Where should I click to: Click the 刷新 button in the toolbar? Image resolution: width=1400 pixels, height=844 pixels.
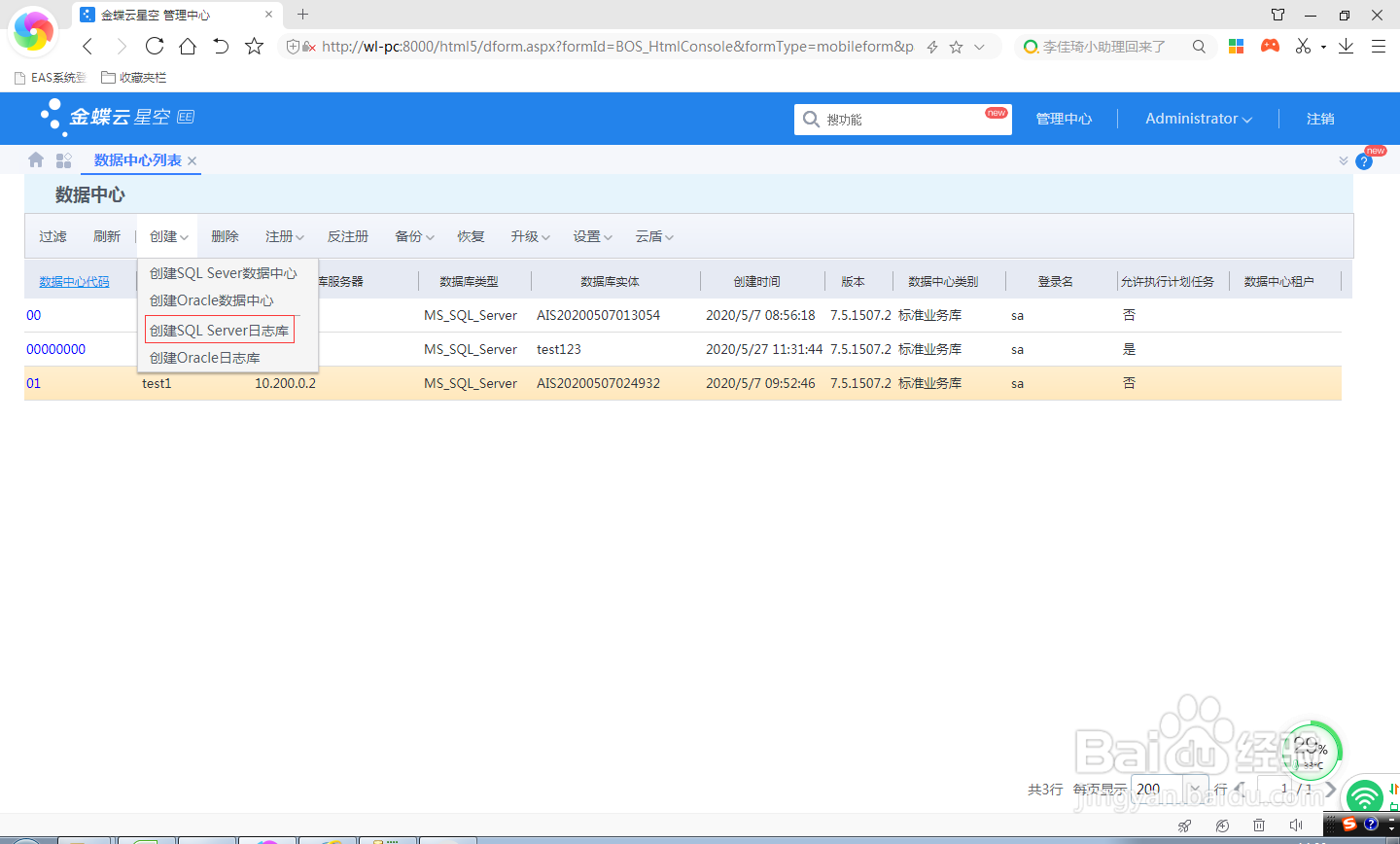(x=107, y=235)
